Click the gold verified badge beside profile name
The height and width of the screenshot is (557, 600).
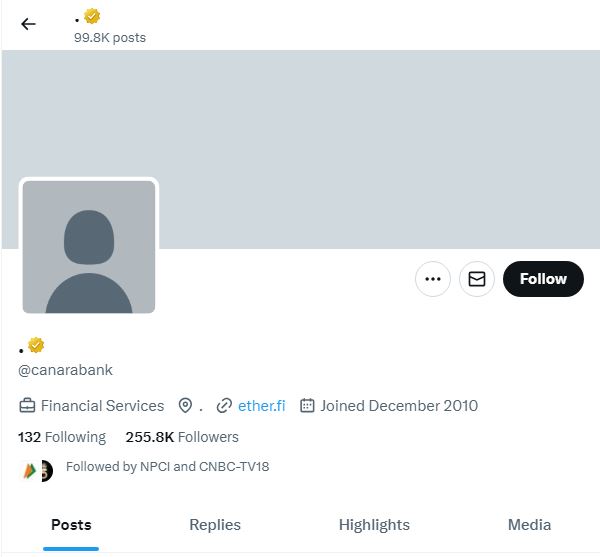[x=36, y=345]
